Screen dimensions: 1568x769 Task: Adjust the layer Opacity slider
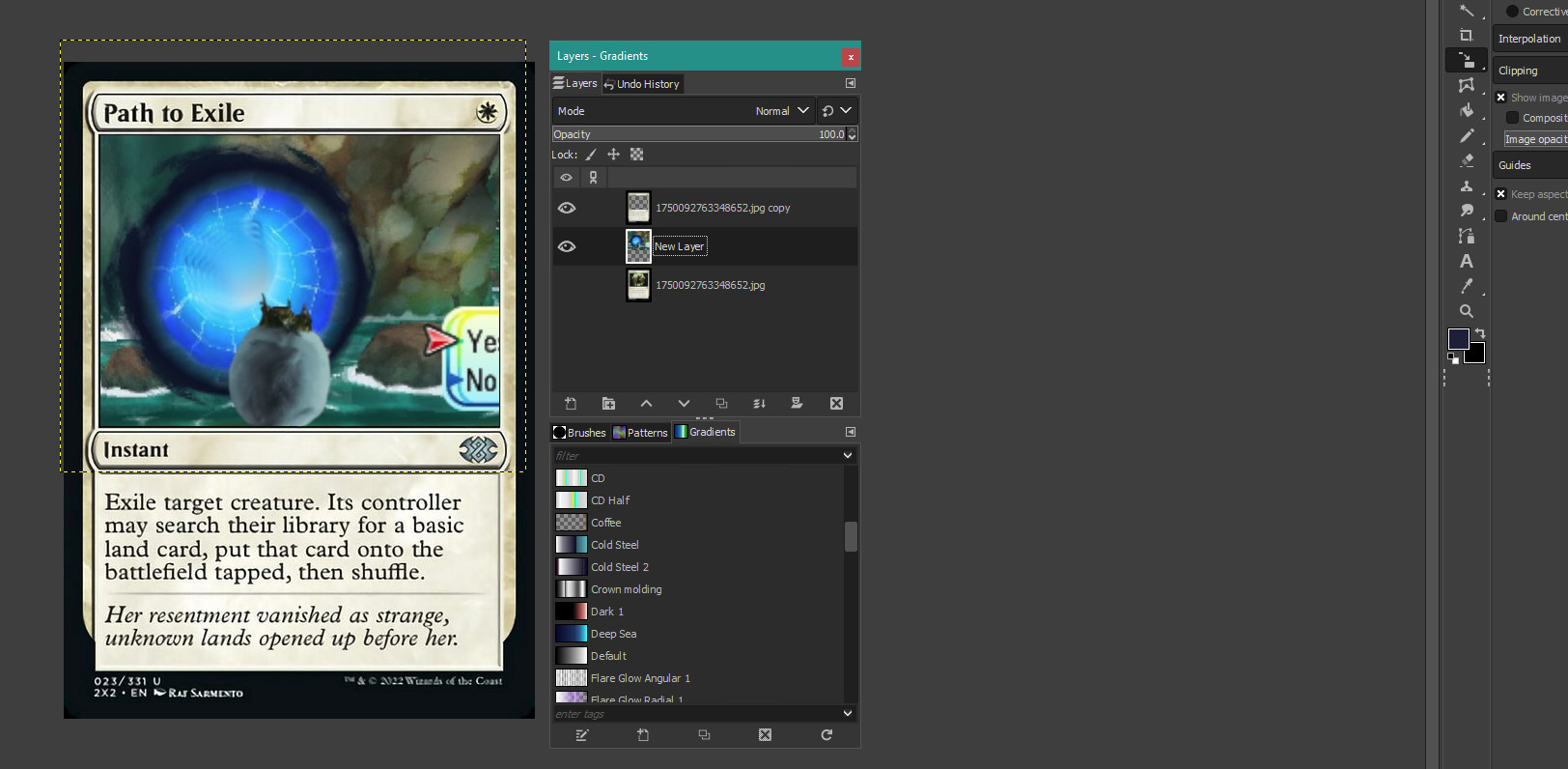pyautogui.click(x=699, y=134)
